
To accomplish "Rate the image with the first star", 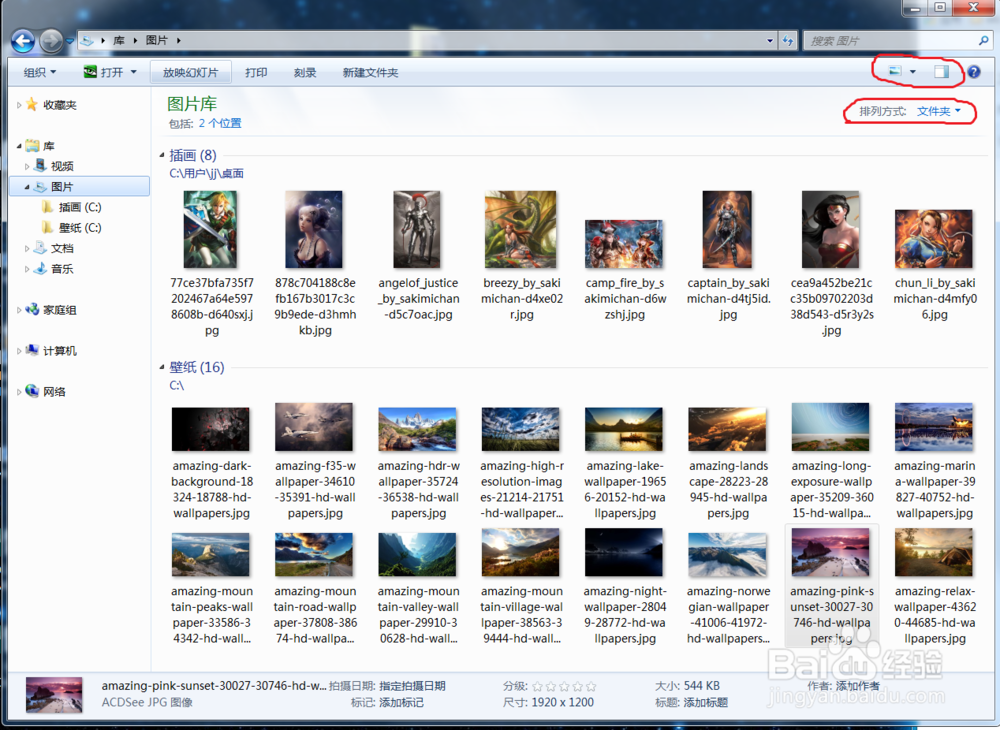I will click(538, 687).
